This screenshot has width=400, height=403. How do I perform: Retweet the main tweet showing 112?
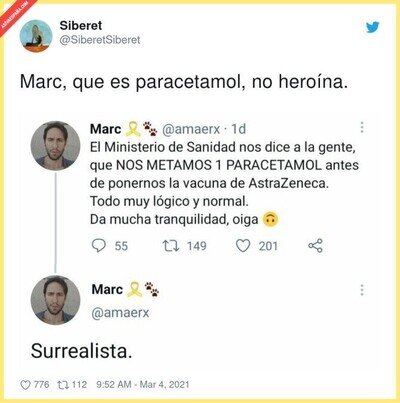62,385
